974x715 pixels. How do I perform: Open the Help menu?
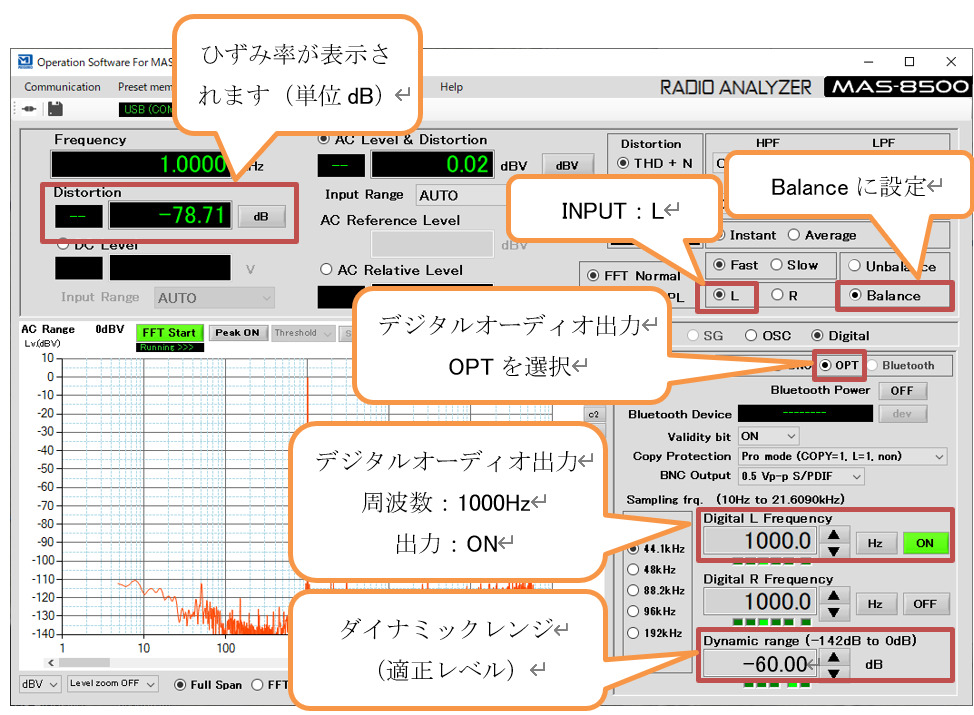[451, 87]
